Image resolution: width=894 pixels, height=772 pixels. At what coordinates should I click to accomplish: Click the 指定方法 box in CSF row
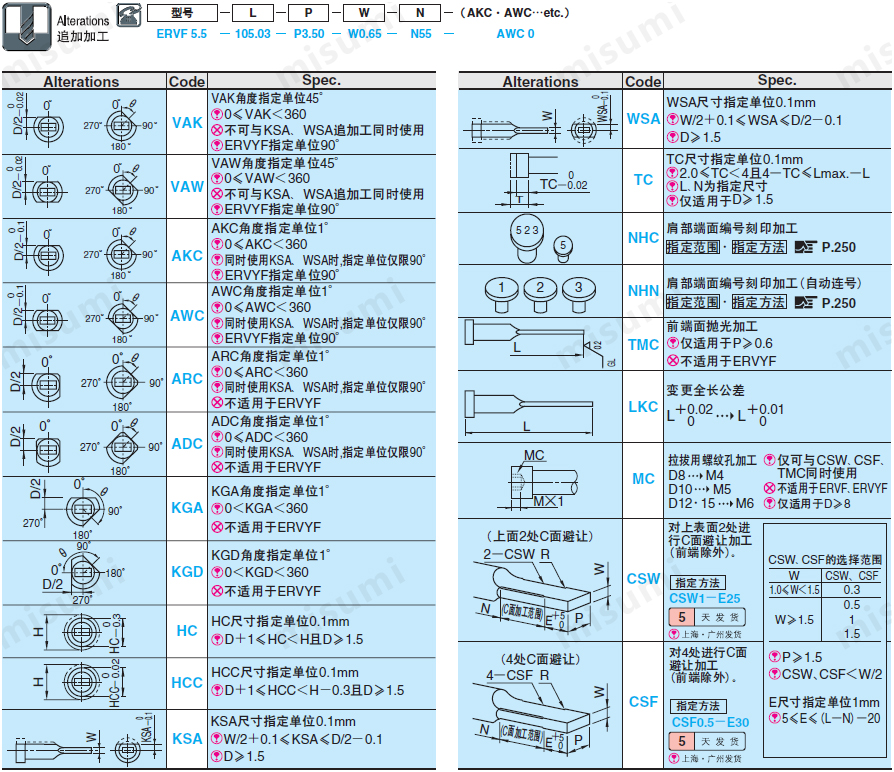click(697, 706)
